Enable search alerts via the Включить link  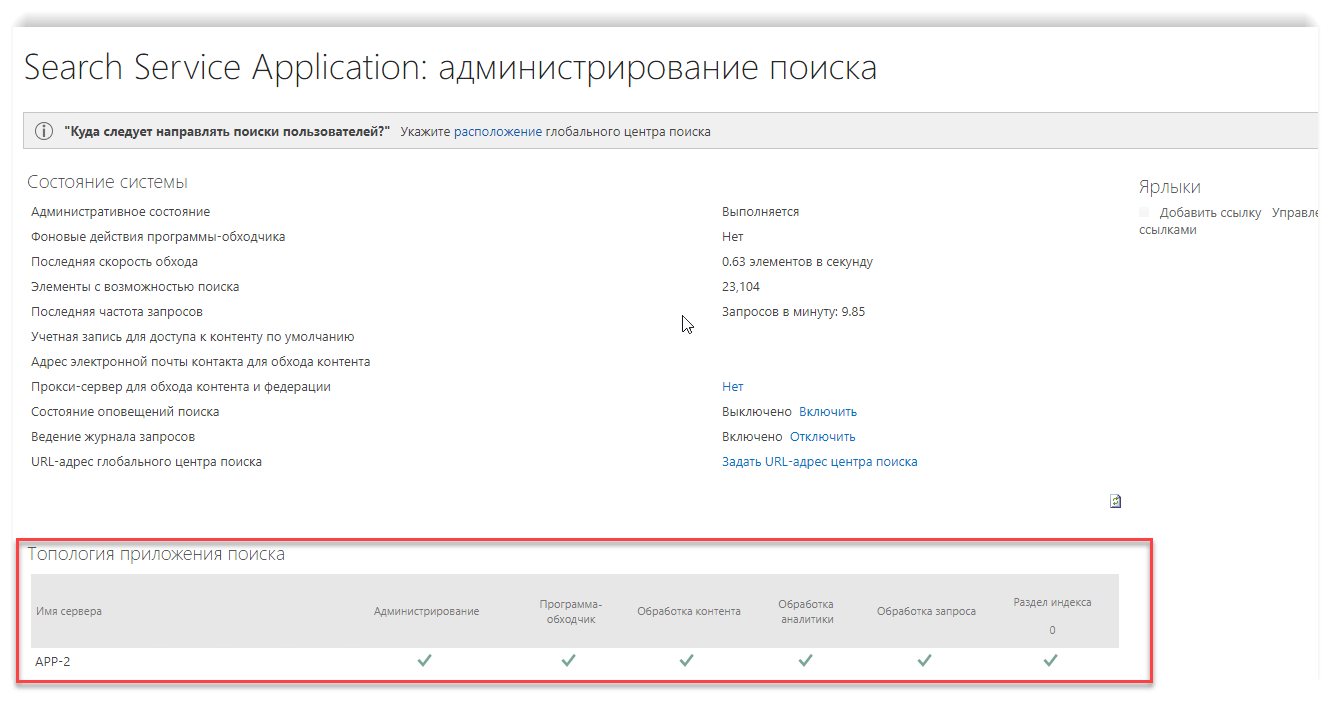(x=827, y=412)
